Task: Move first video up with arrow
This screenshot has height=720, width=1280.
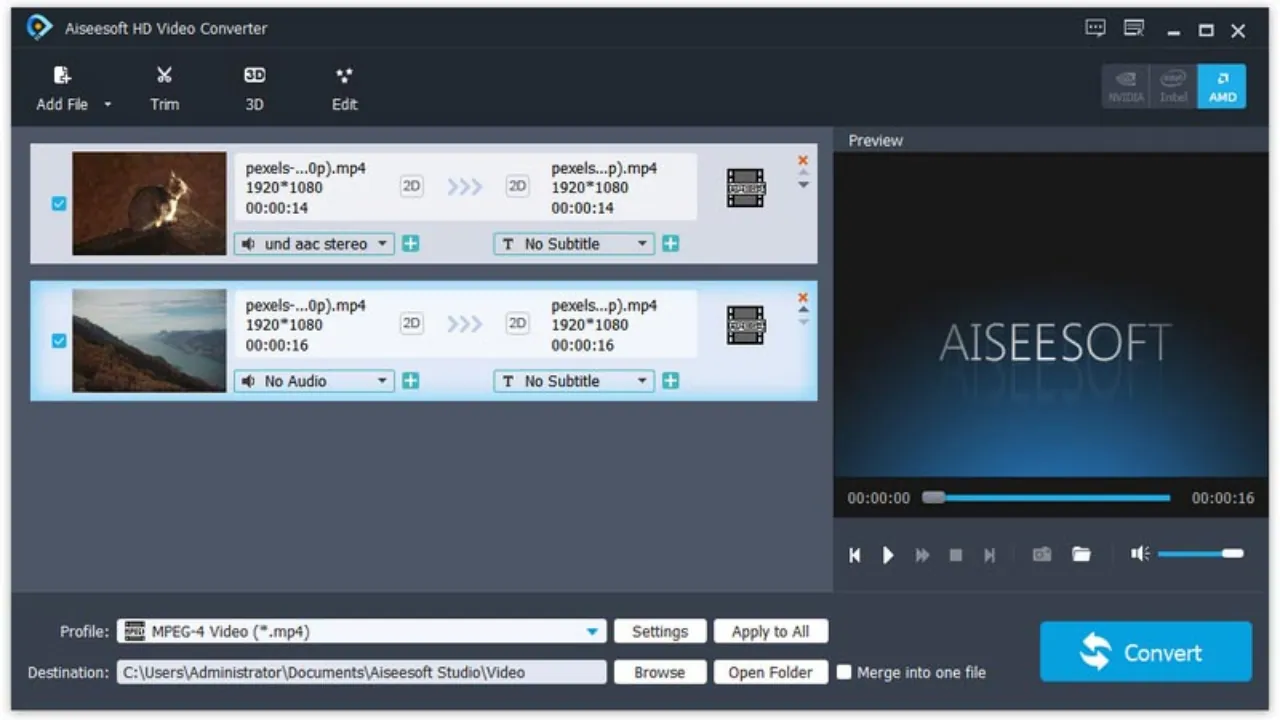Action: pos(803,173)
